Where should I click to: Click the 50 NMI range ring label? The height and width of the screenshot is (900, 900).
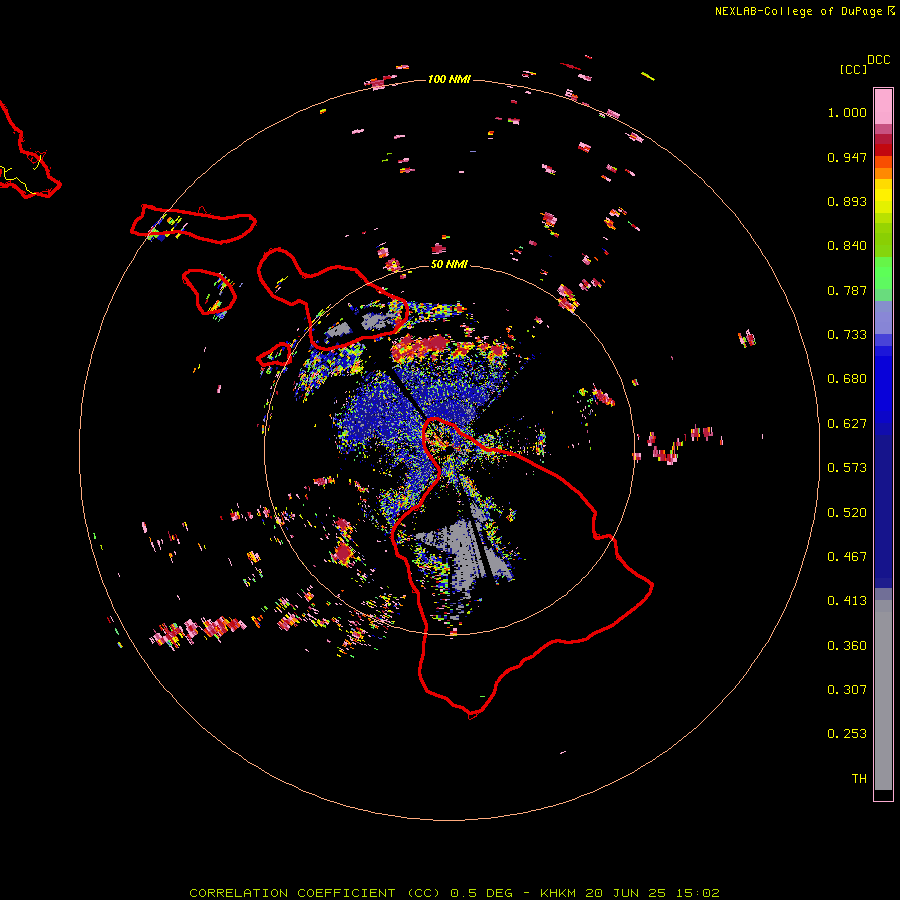449,264
